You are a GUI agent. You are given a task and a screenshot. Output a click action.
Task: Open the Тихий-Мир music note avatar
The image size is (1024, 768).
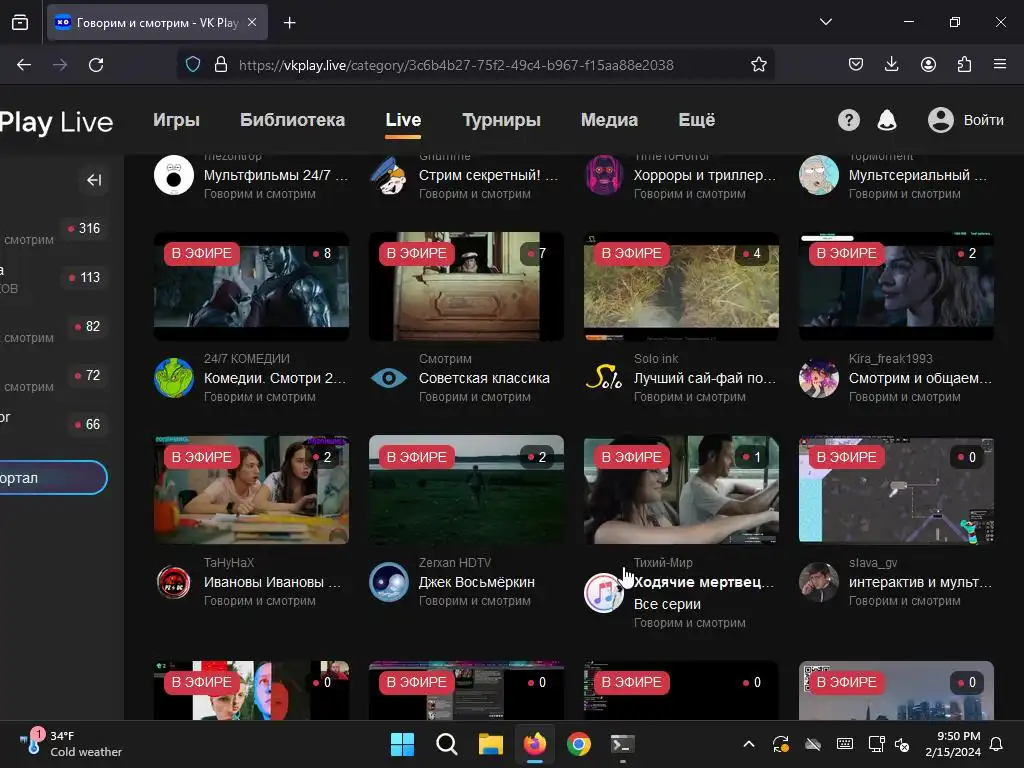tap(603, 592)
